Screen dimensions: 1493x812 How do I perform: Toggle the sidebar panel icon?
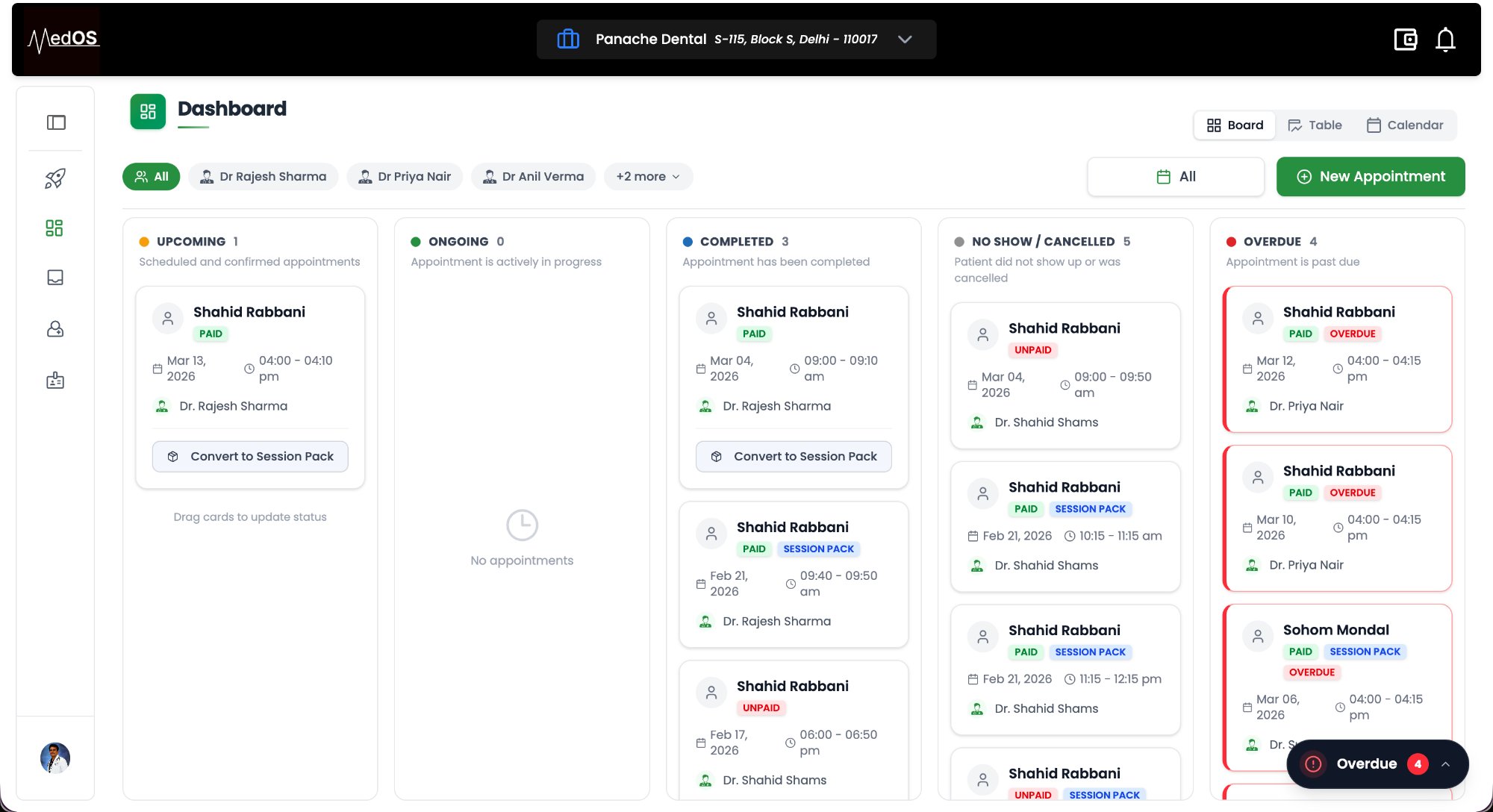(56, 122)
